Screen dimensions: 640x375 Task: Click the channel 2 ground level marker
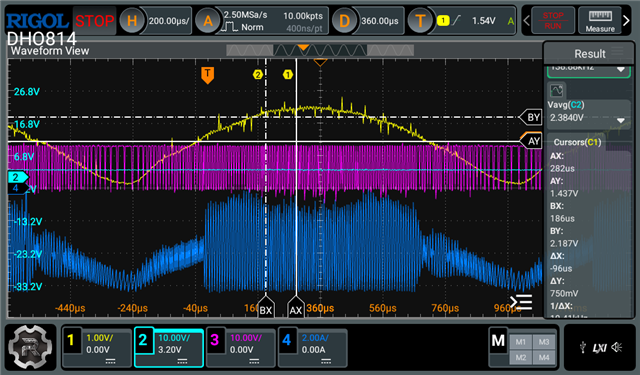(18, 177)
